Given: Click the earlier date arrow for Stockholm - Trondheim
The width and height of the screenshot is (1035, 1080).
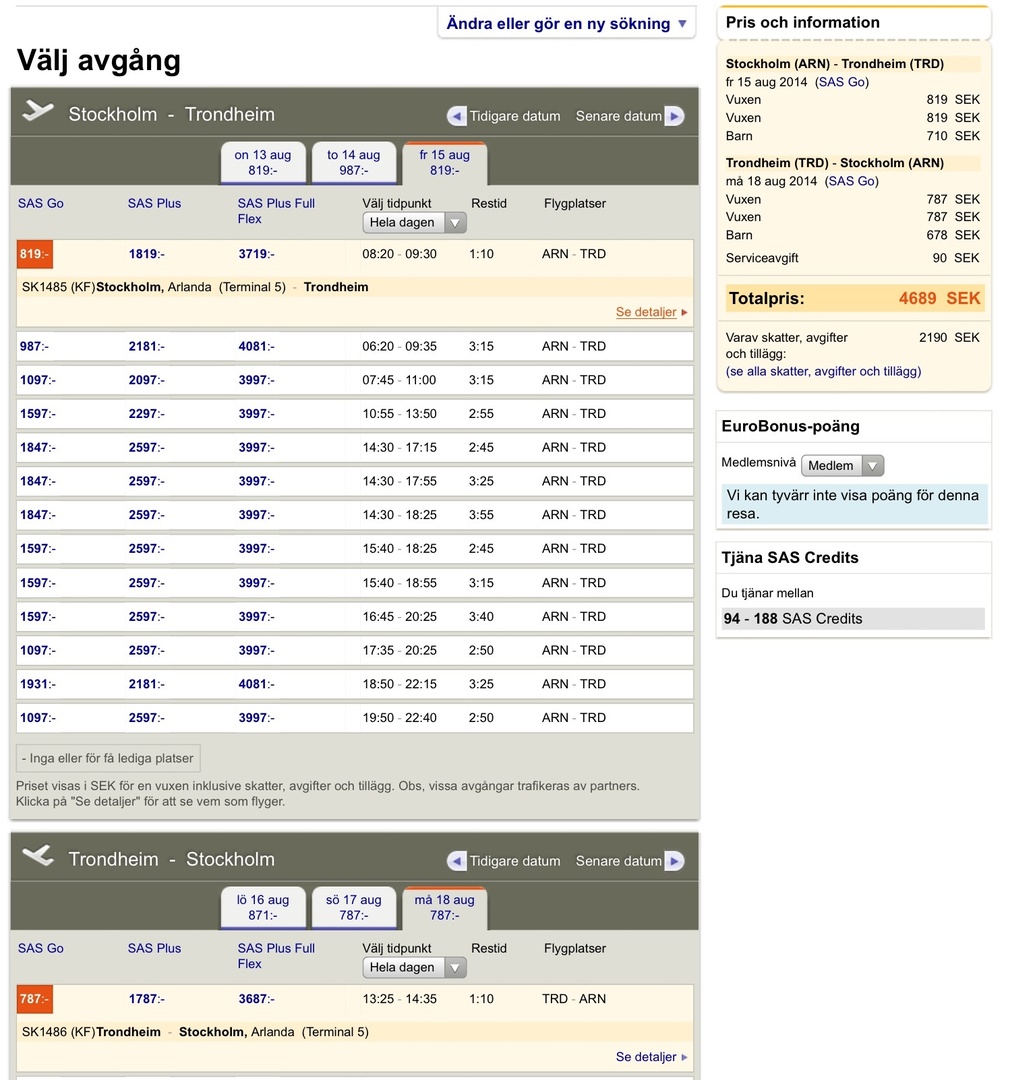Looking at the screenshot, I should (457, 116).
